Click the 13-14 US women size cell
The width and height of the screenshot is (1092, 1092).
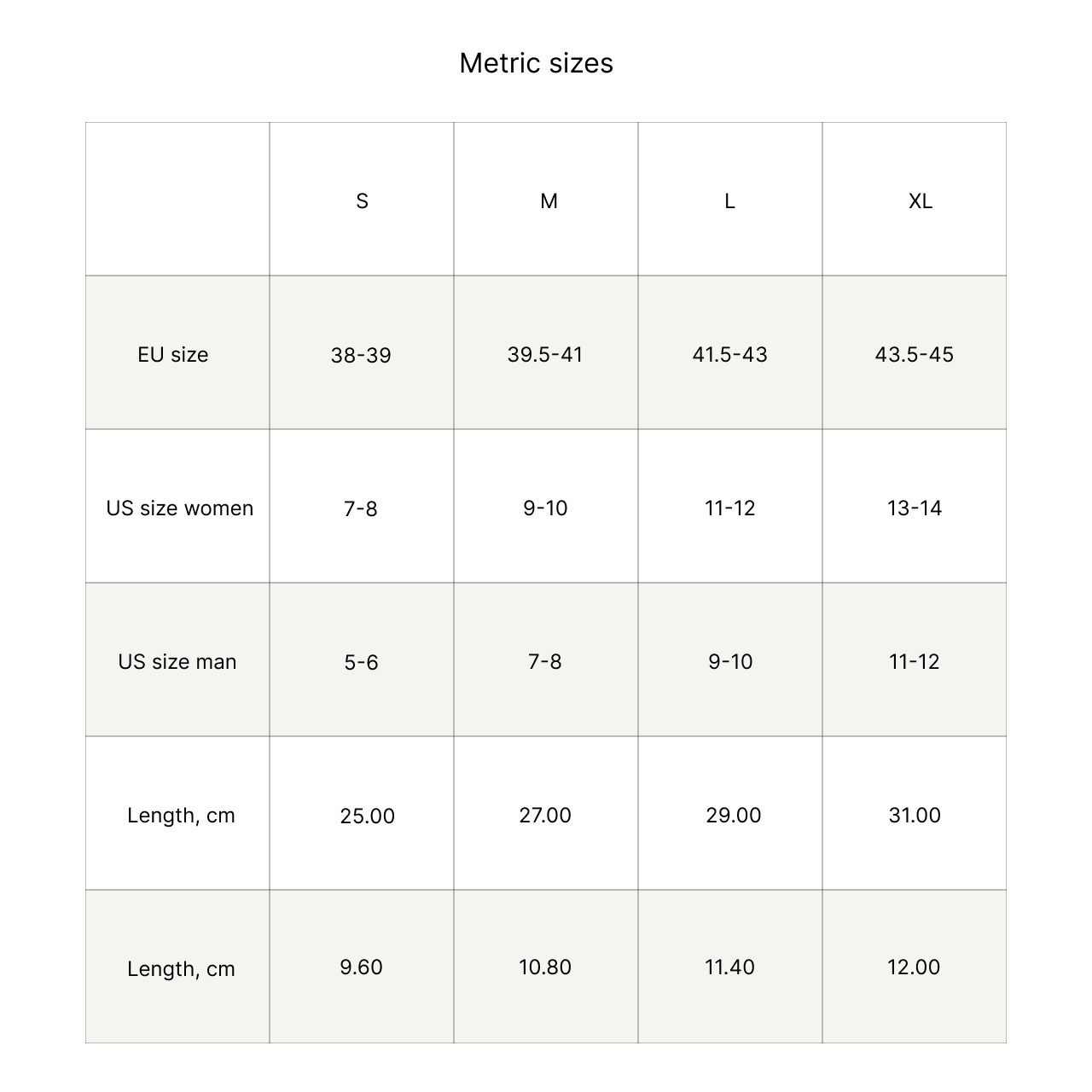tap(914, 508)
